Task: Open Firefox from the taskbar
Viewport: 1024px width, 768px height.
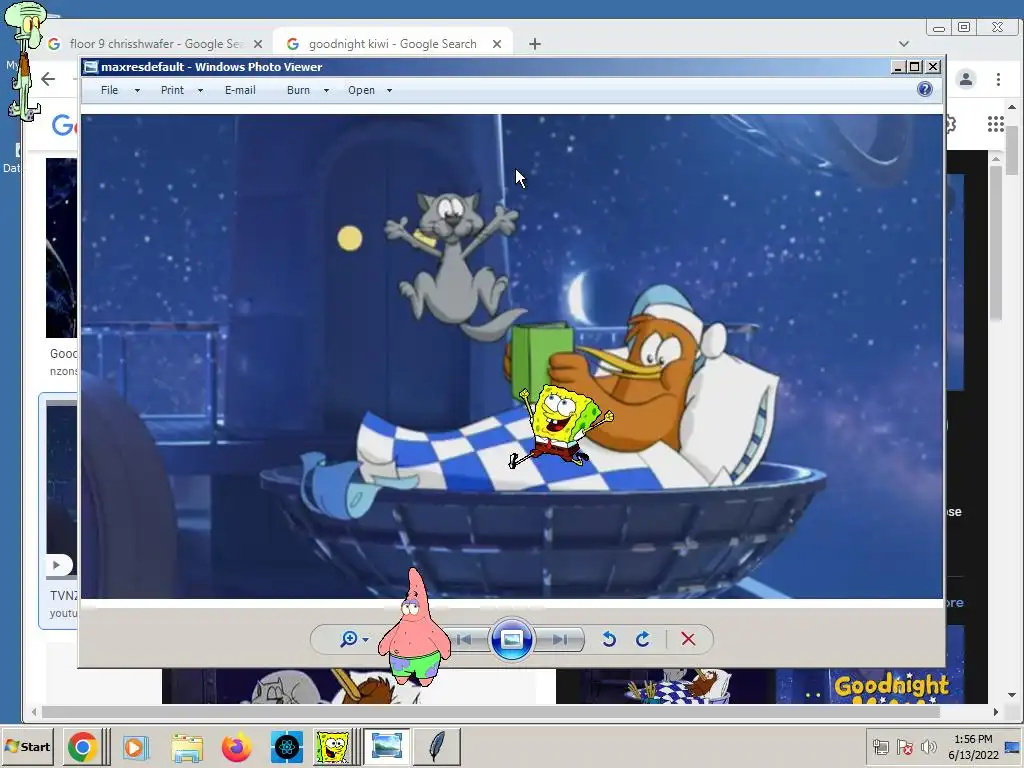Action: click(x=236, y=747)
